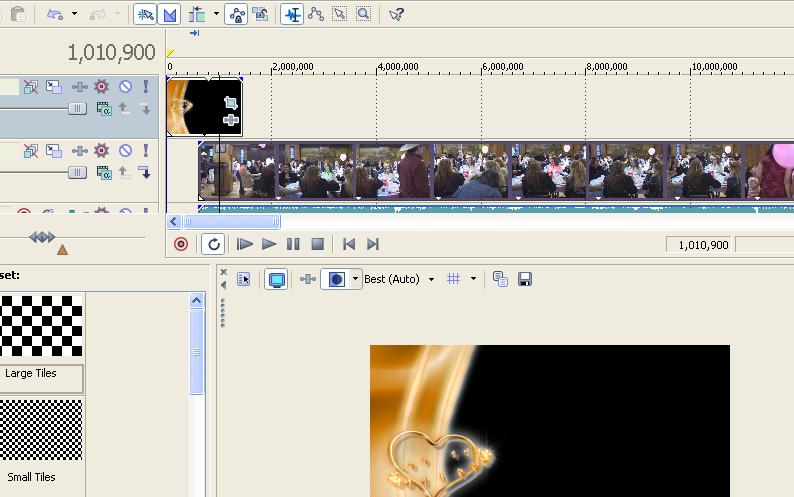Open Automation Settings gear on first track
794x497 pixels.
tap(101, 87)
